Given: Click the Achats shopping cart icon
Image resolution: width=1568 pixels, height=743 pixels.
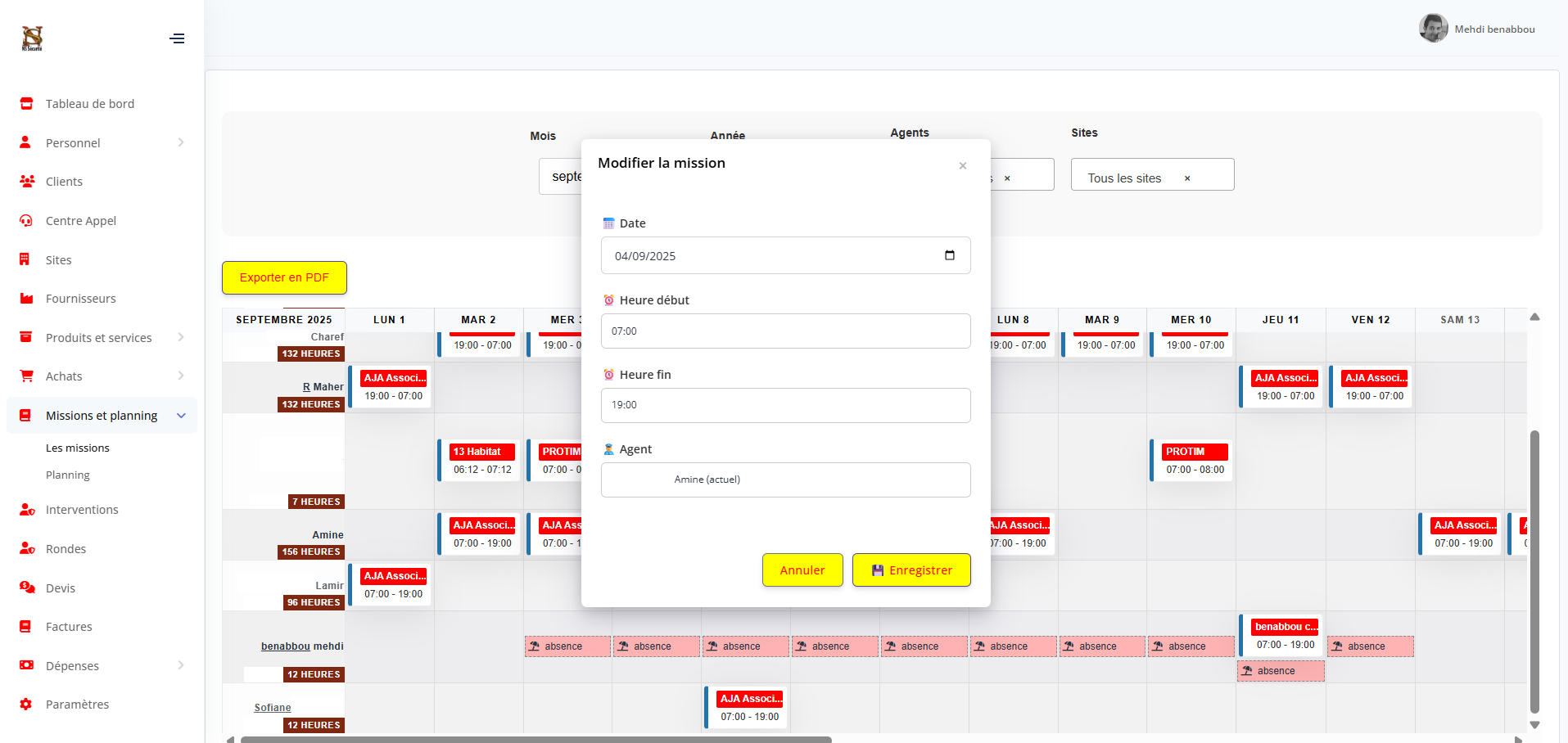Looking at the screenshot, I should pyautogui.click(x=26, y=376).
